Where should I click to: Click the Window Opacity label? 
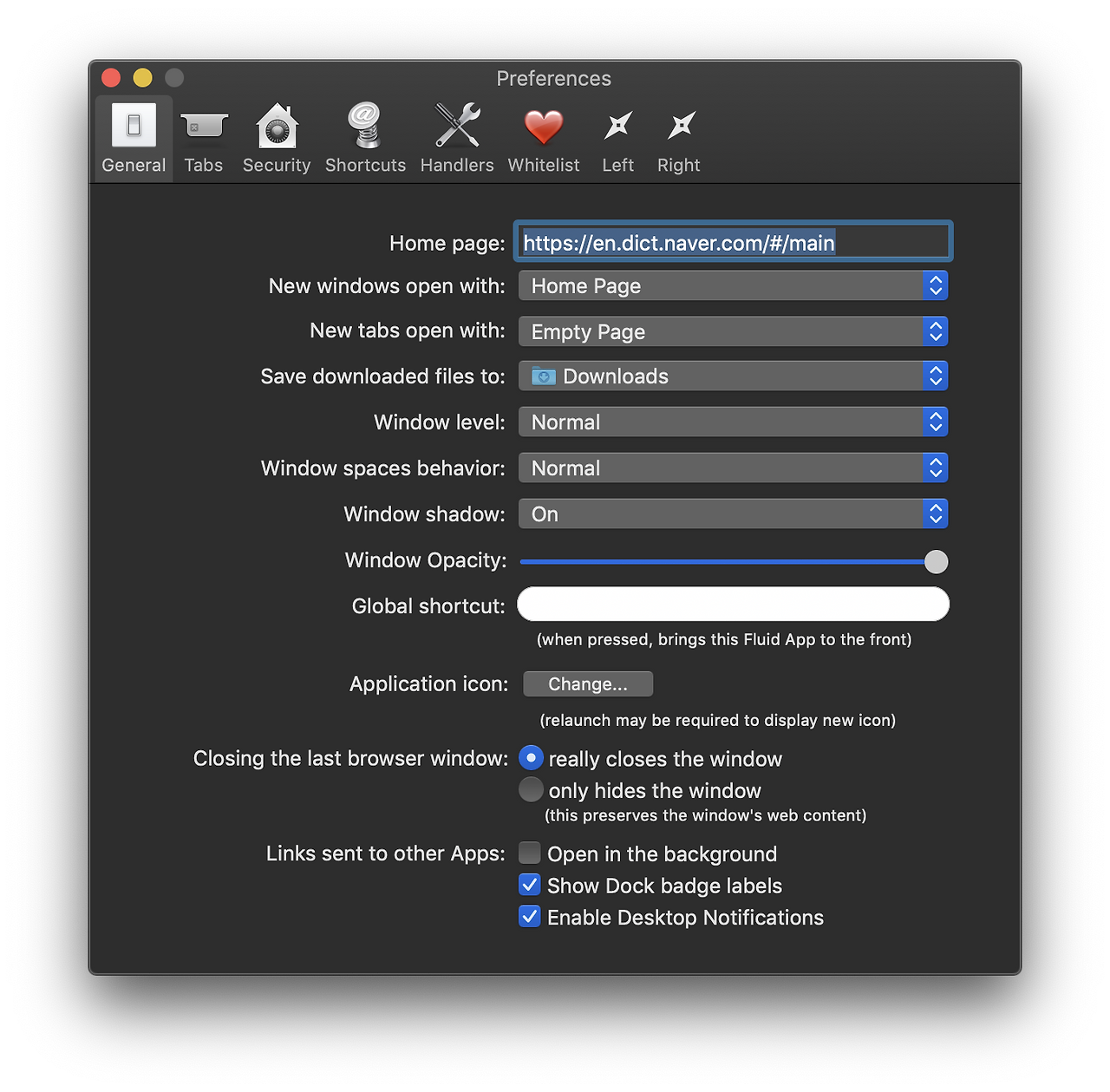tap(426, 560)
